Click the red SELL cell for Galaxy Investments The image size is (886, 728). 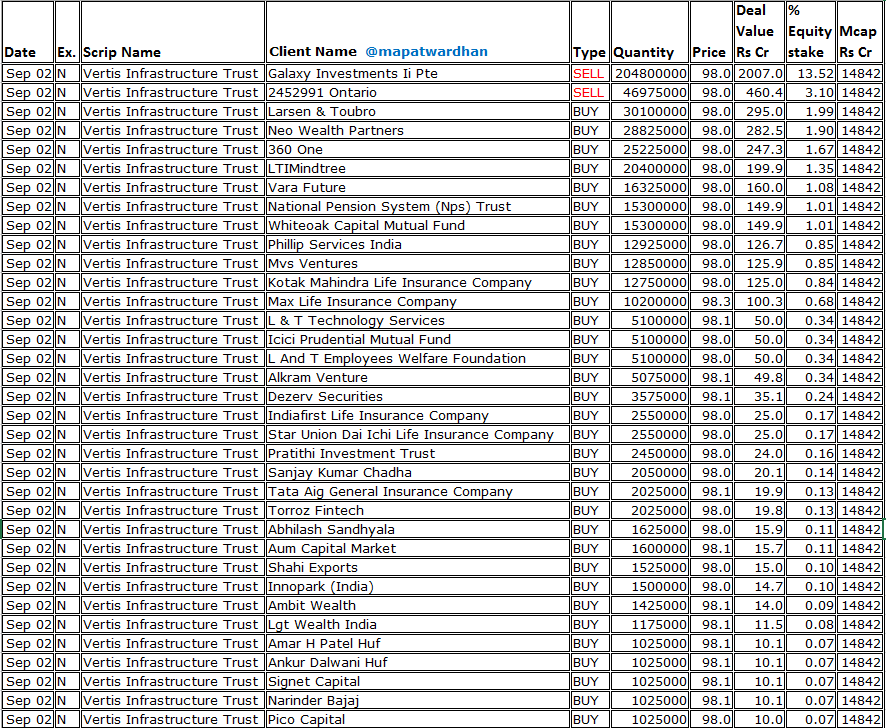click(590, 73)
